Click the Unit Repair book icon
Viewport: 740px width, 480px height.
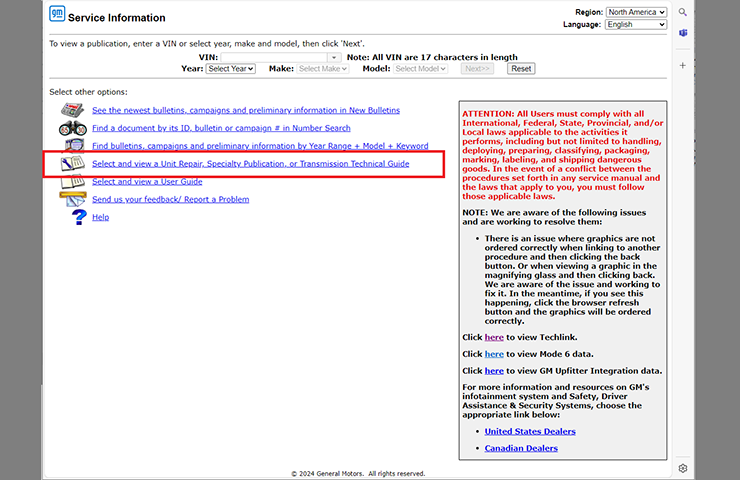73,163
